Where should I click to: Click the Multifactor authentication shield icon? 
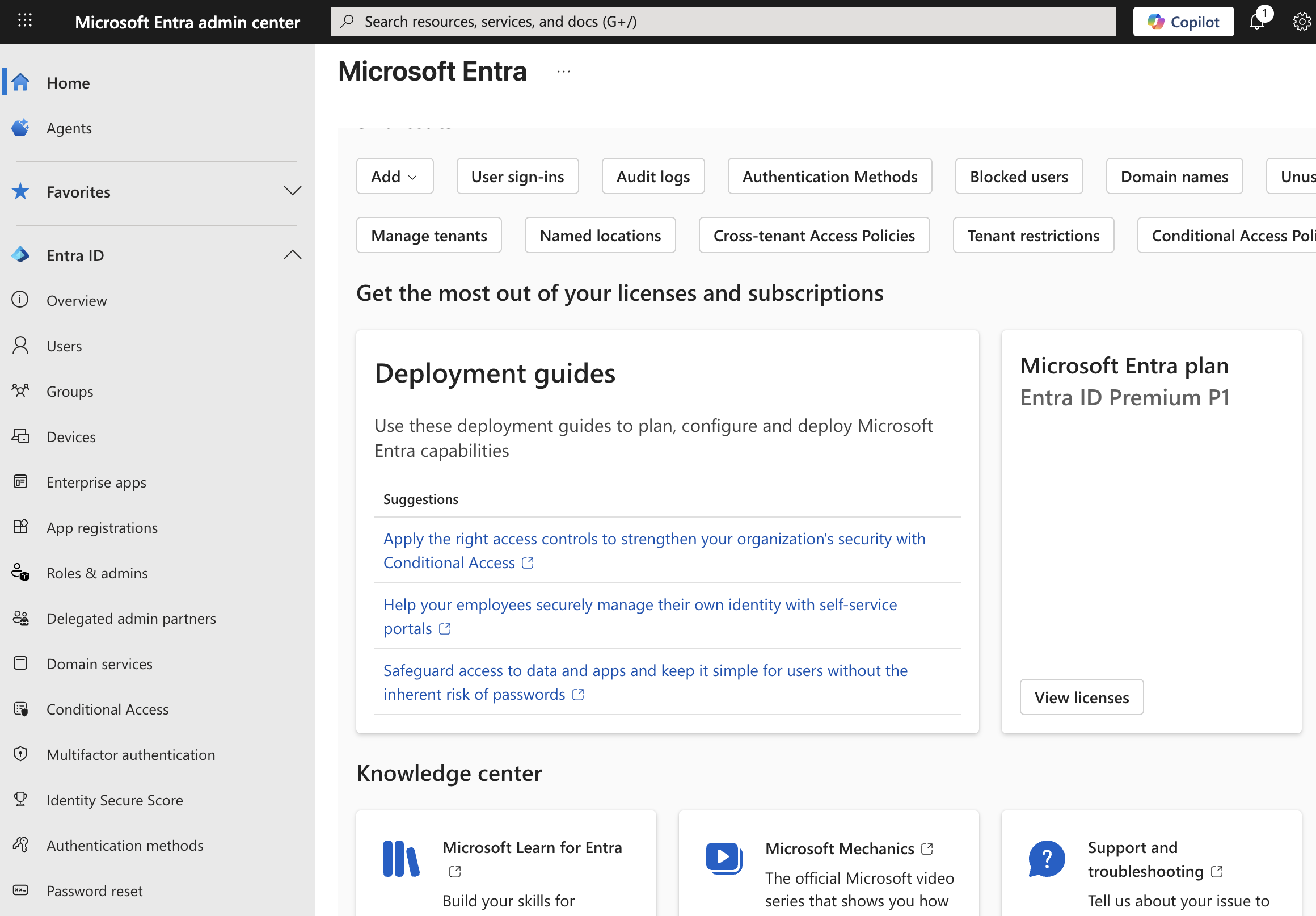[x=20, y=754]
